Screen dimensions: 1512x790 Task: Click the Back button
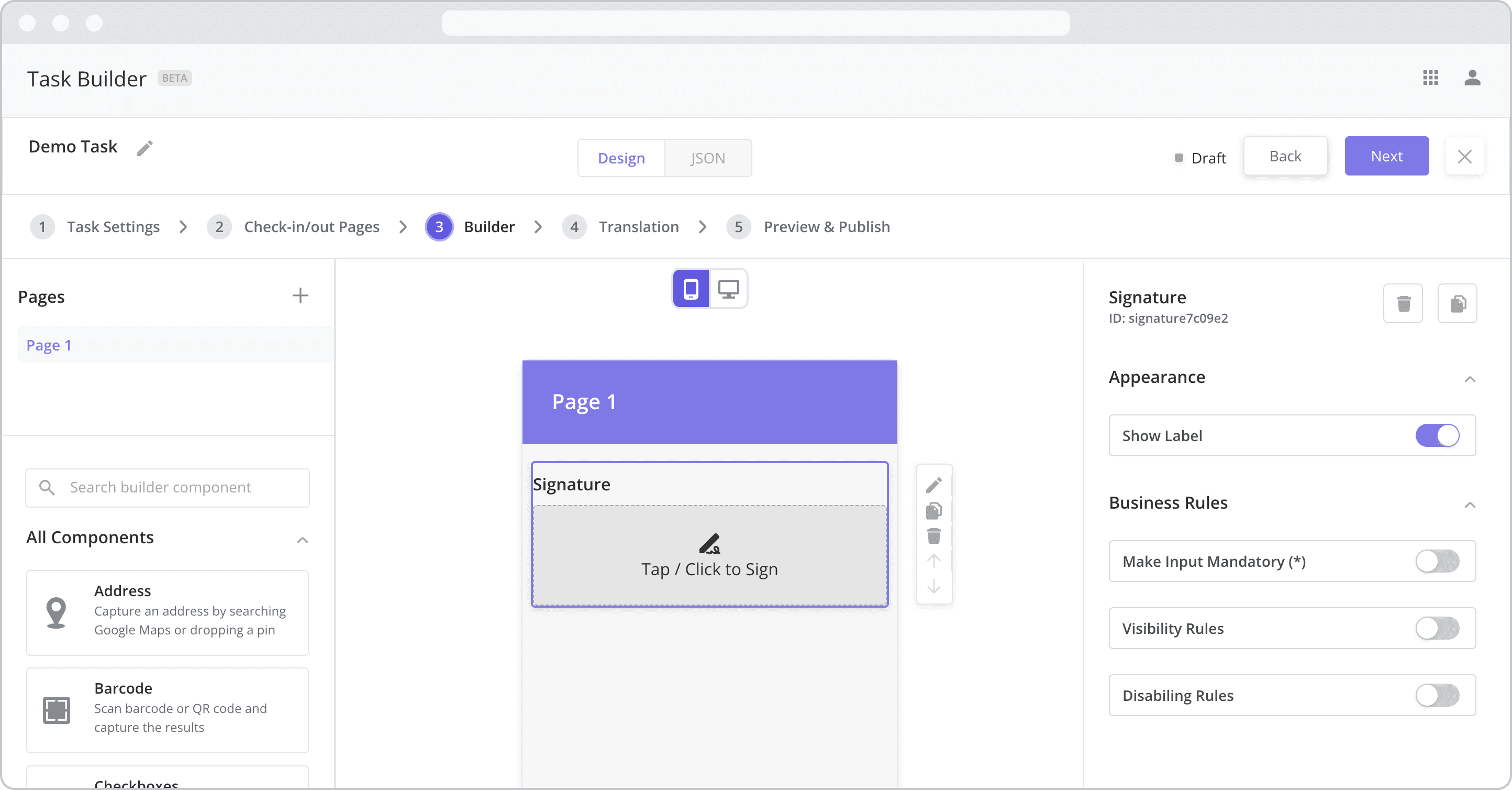point(1285,156)
